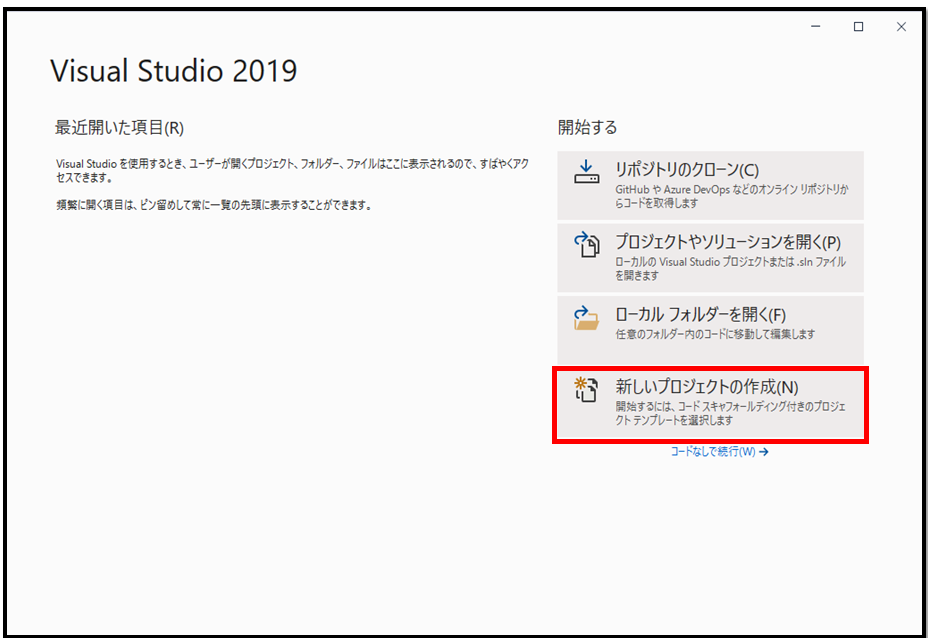Click text about コード スキャフォールディング templates
The image size is (928, 638).
730,413
